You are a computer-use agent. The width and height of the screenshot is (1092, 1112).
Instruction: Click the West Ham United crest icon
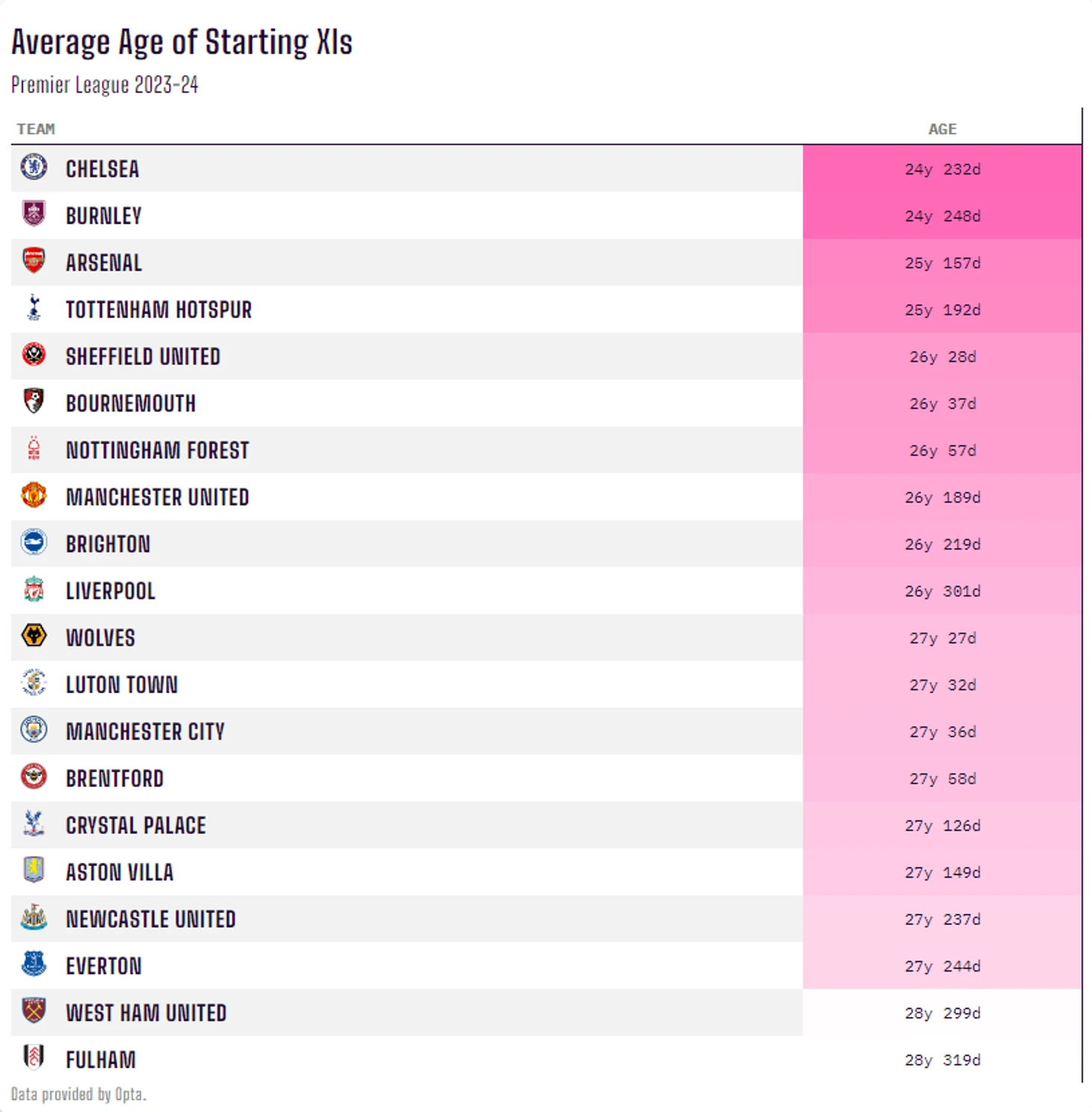[x=34, y=1011]
